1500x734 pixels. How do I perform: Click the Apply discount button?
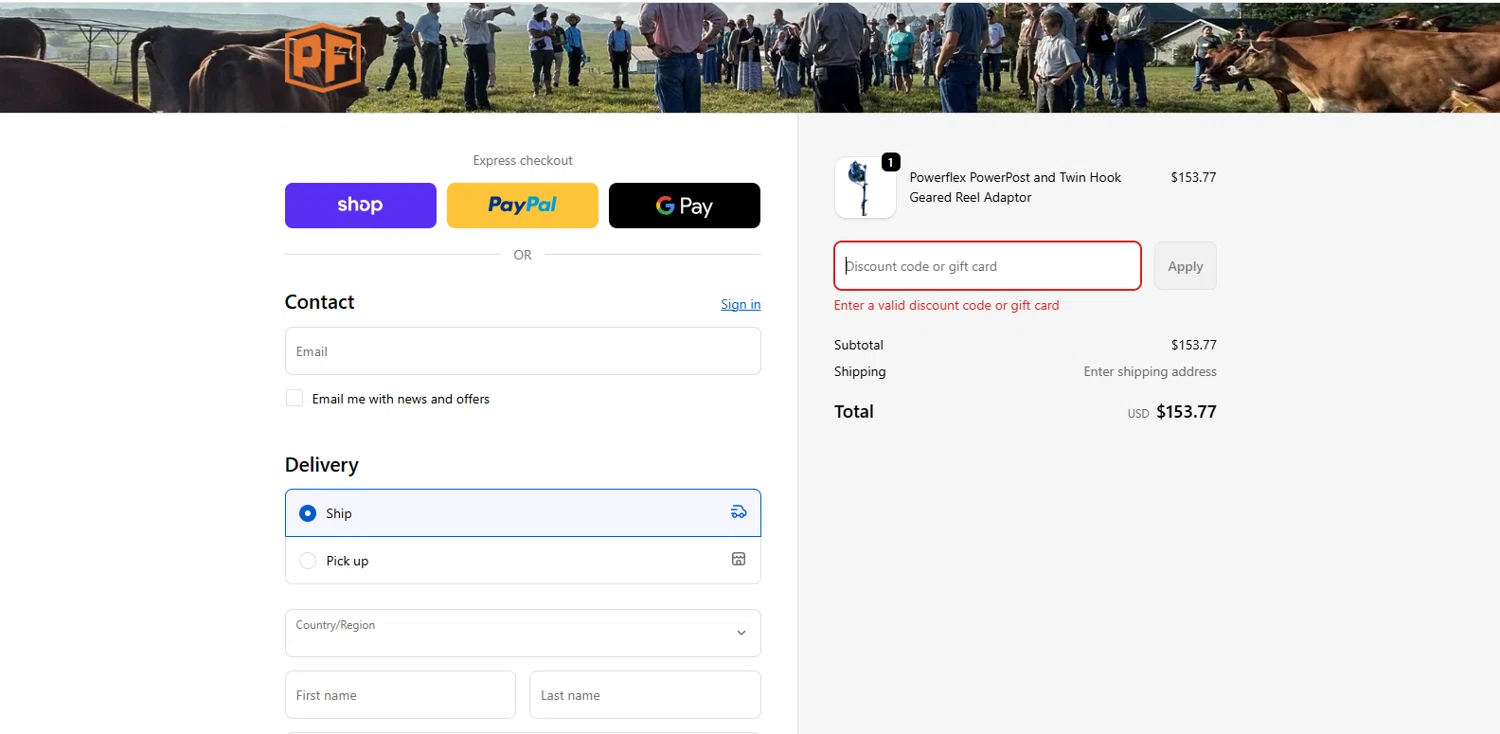[1185, 266]
